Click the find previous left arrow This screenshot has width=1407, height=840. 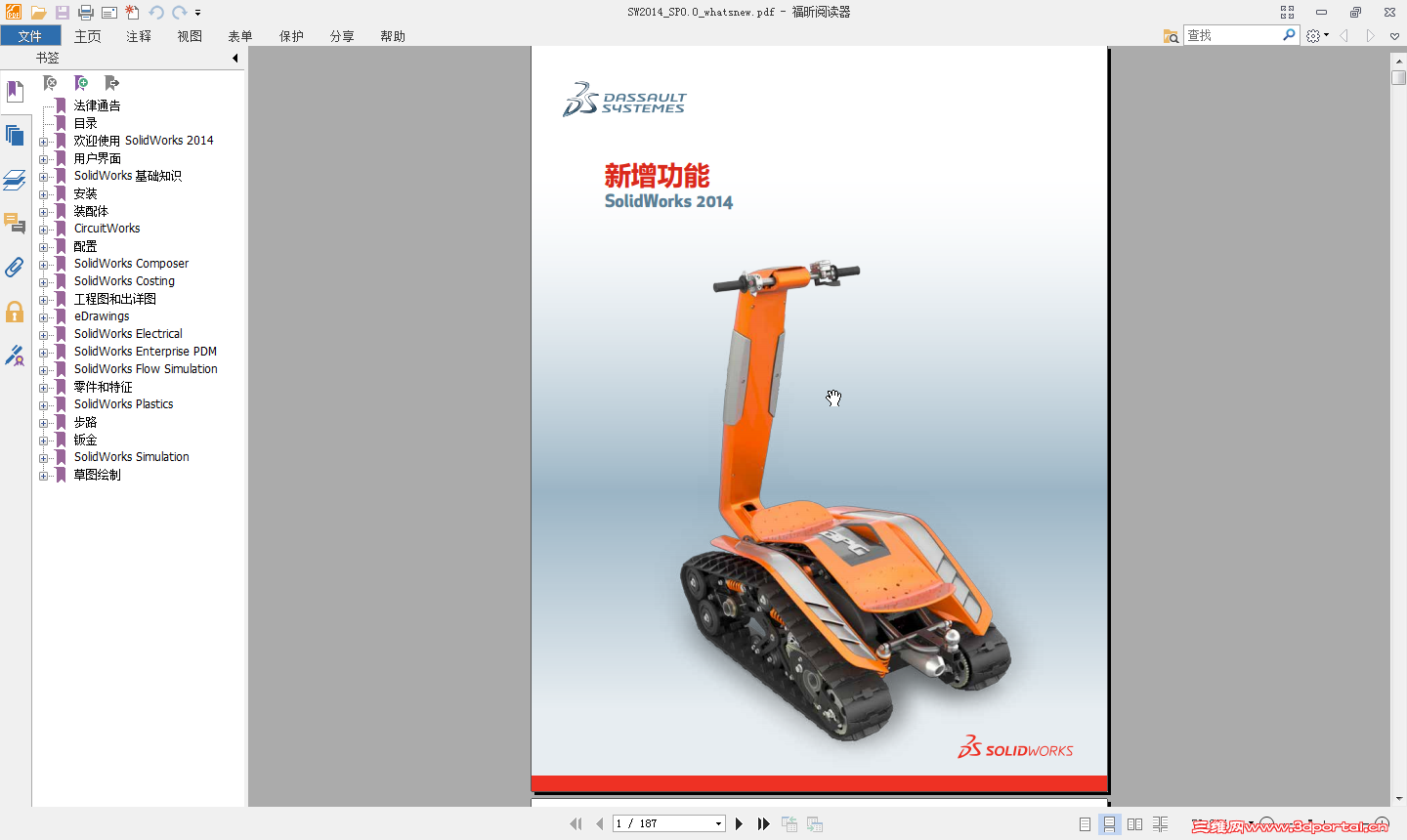[1344, 36]
